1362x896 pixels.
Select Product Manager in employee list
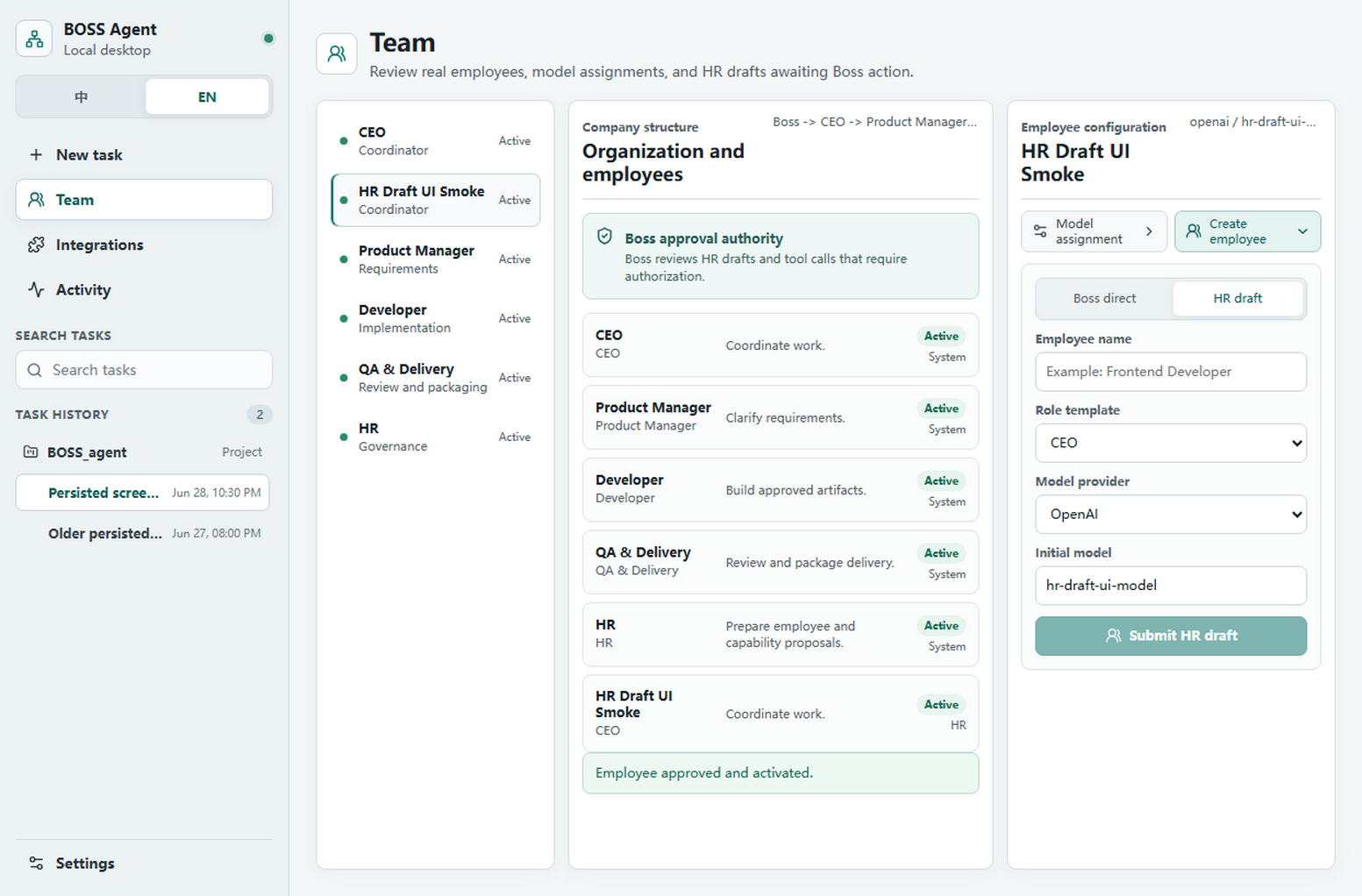435,260
